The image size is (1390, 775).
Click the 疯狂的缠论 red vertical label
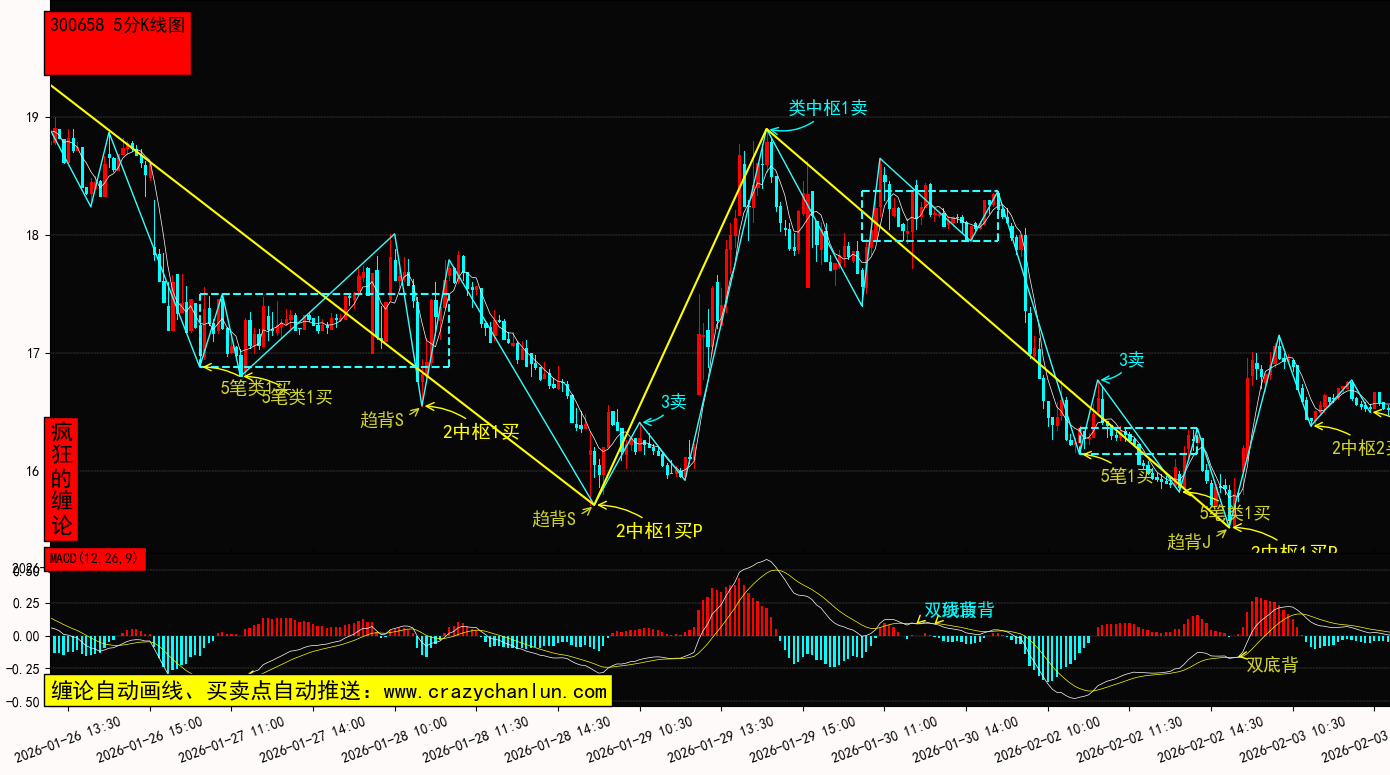click(x=62, y=479)
